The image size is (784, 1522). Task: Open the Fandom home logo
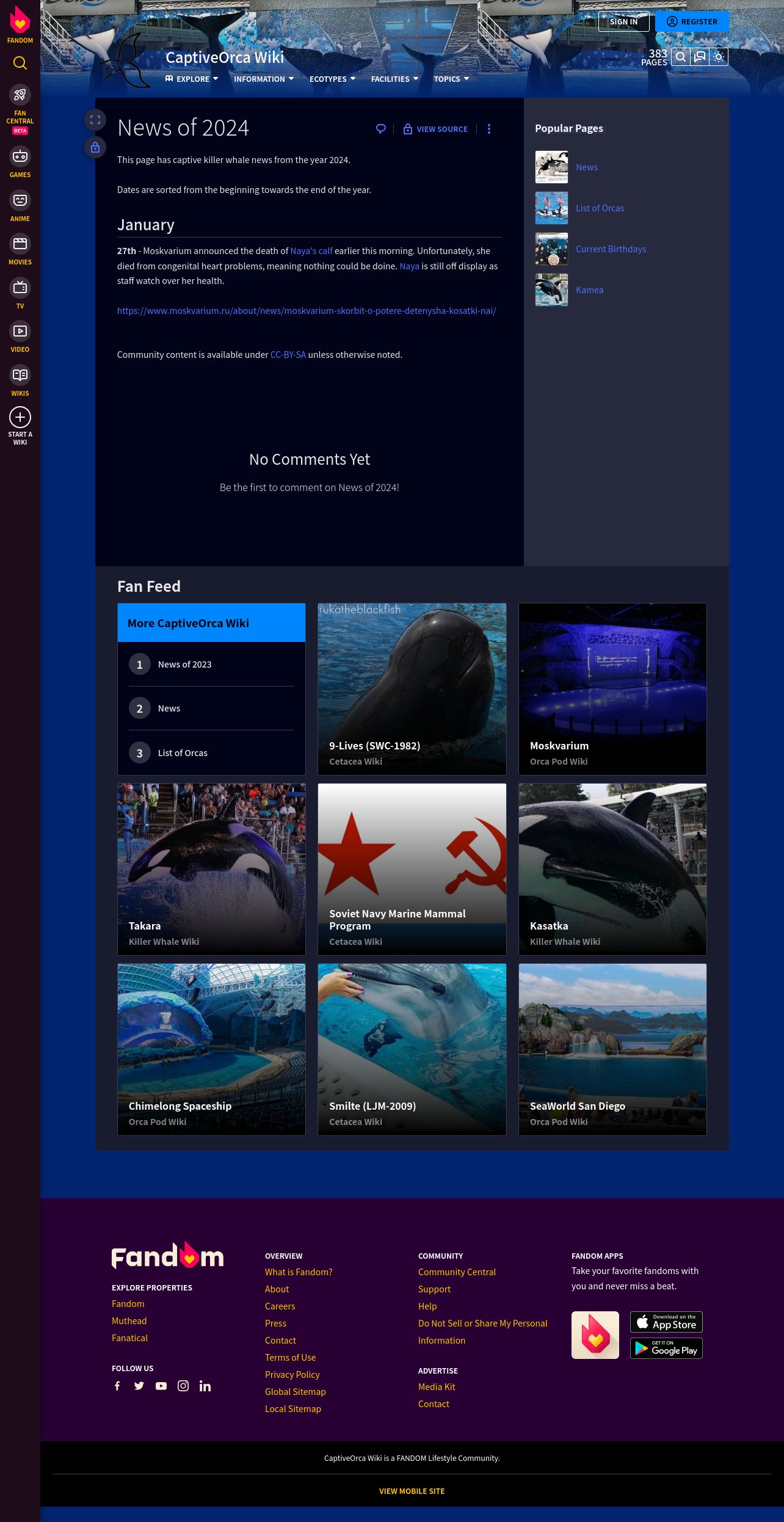[x=20, y=25]
